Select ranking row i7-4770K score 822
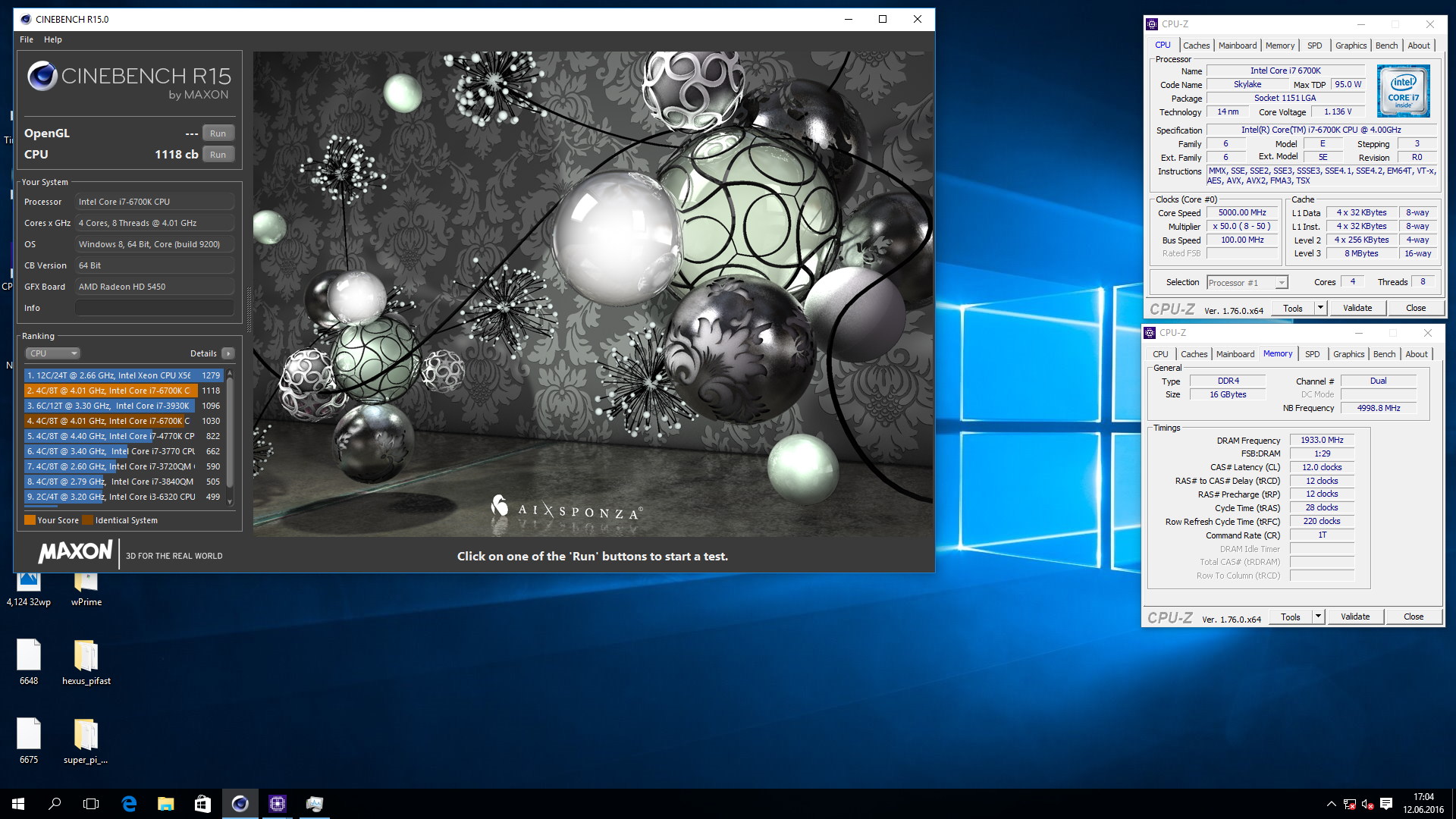Screen dimensions: 1456x819 tap(124, 436)
